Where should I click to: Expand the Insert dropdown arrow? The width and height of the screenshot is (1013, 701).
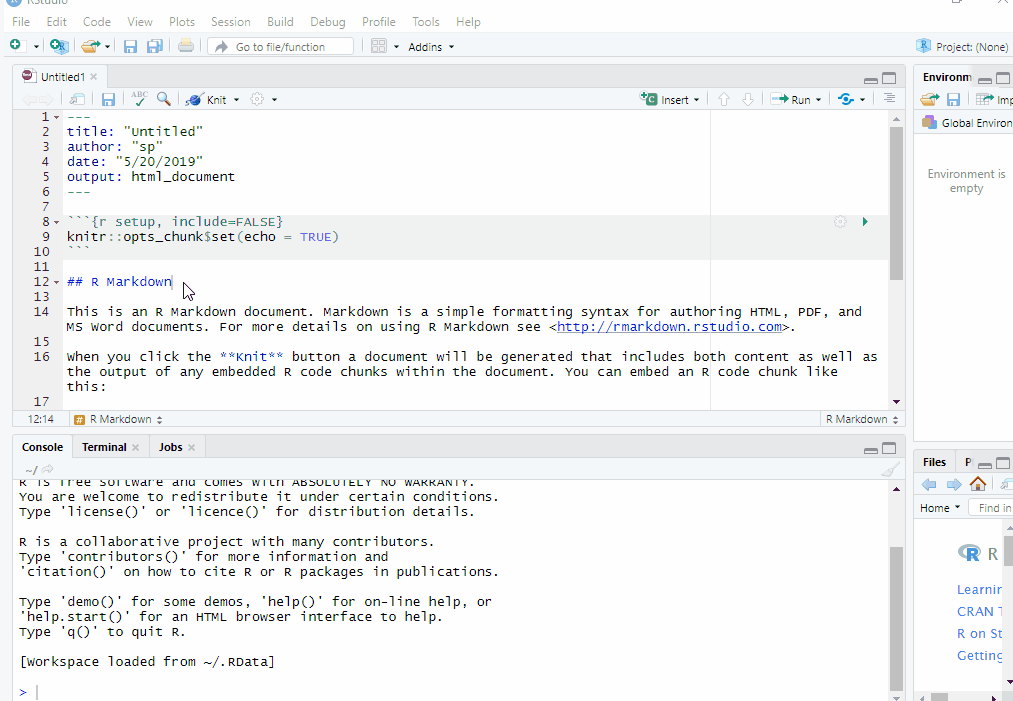[x=696, y=99]
